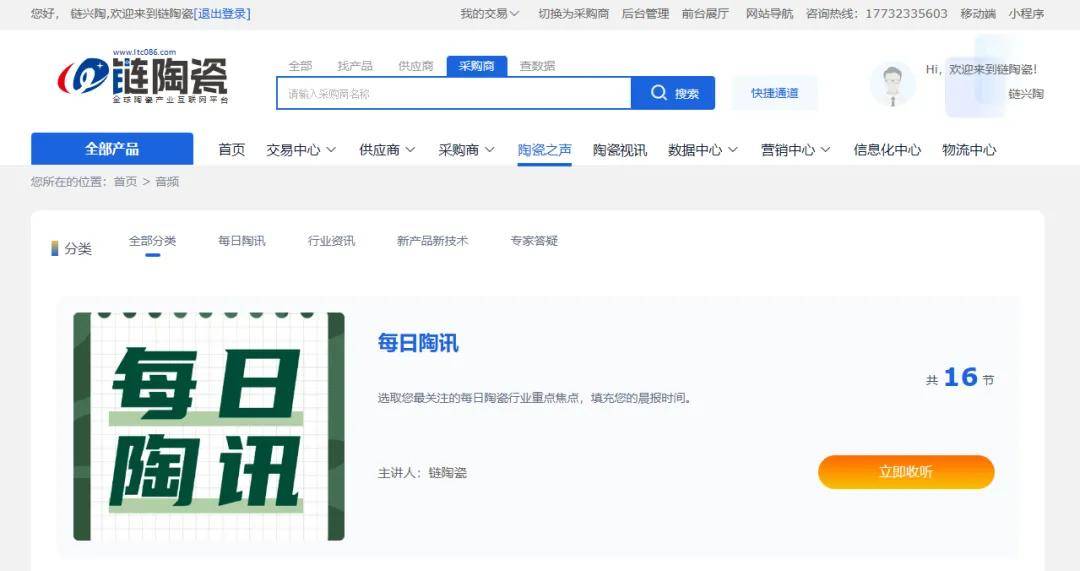Open the 每日陶讯 cover thumbnail
Viewport: 1080px width, 571px height.
(x=208, y=426)
